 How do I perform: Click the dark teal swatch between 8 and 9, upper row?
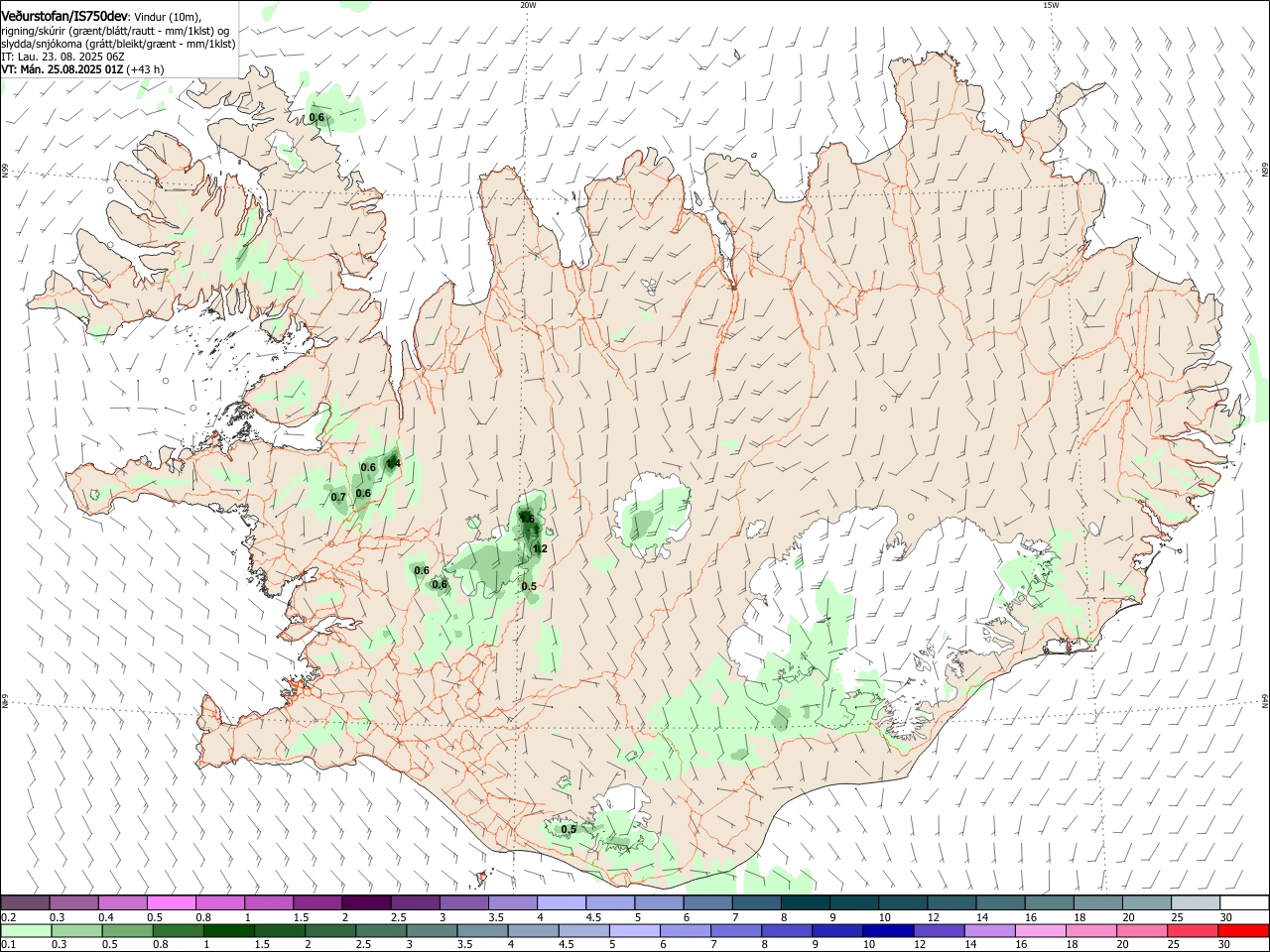coord(806,902)
